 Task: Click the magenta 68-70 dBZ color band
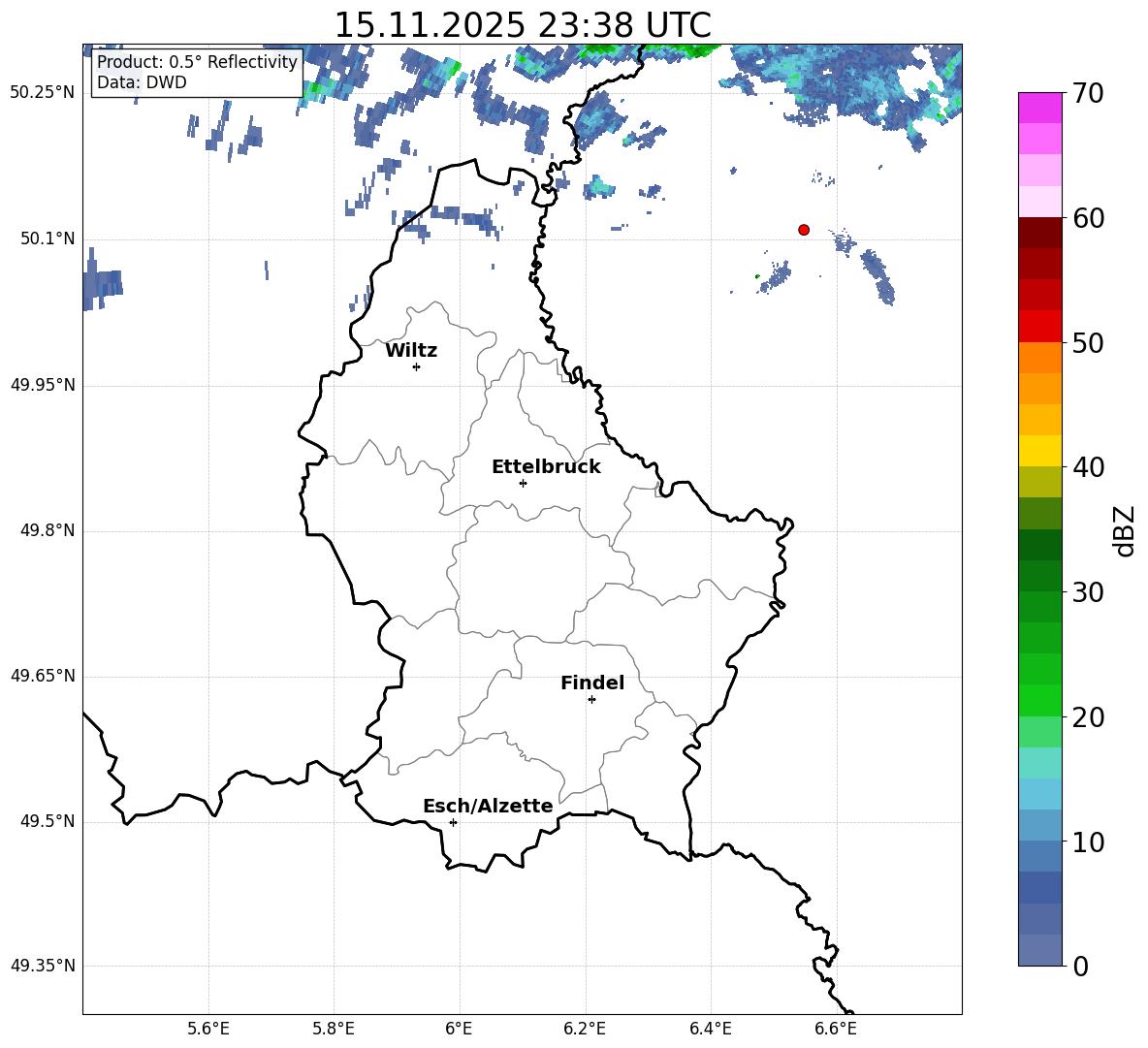point(1039,108)
